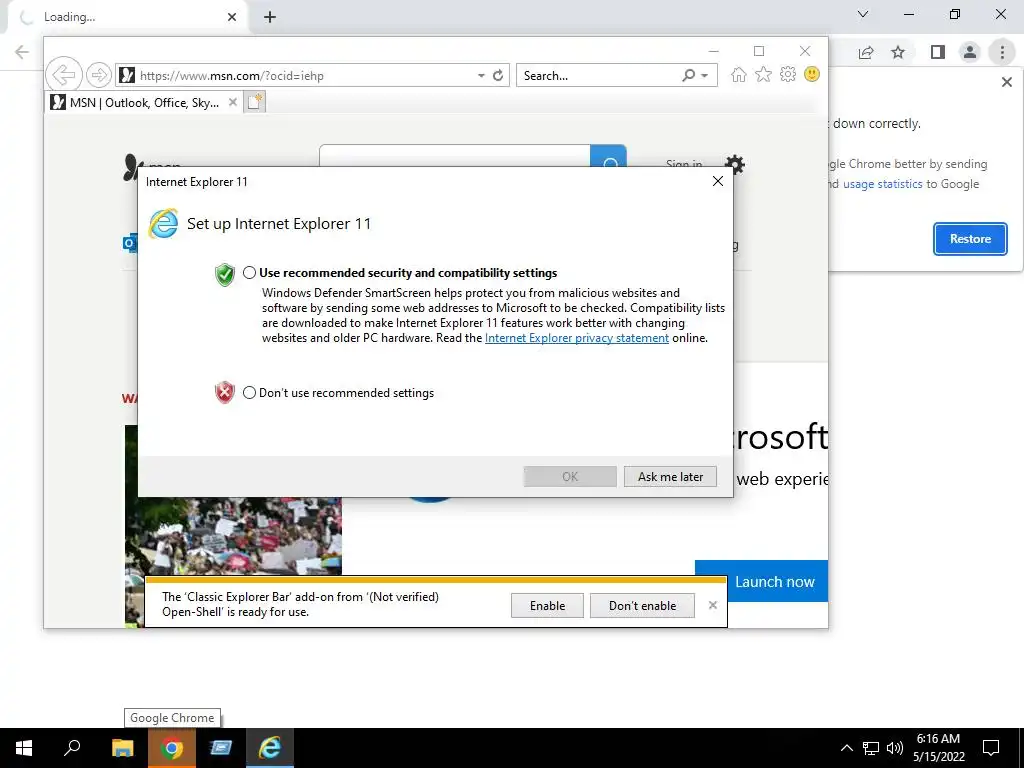Open Internet Explorer Favorites star
Image resolution: width=1024 pixels, height=768 pixels.
pos(763,74)
